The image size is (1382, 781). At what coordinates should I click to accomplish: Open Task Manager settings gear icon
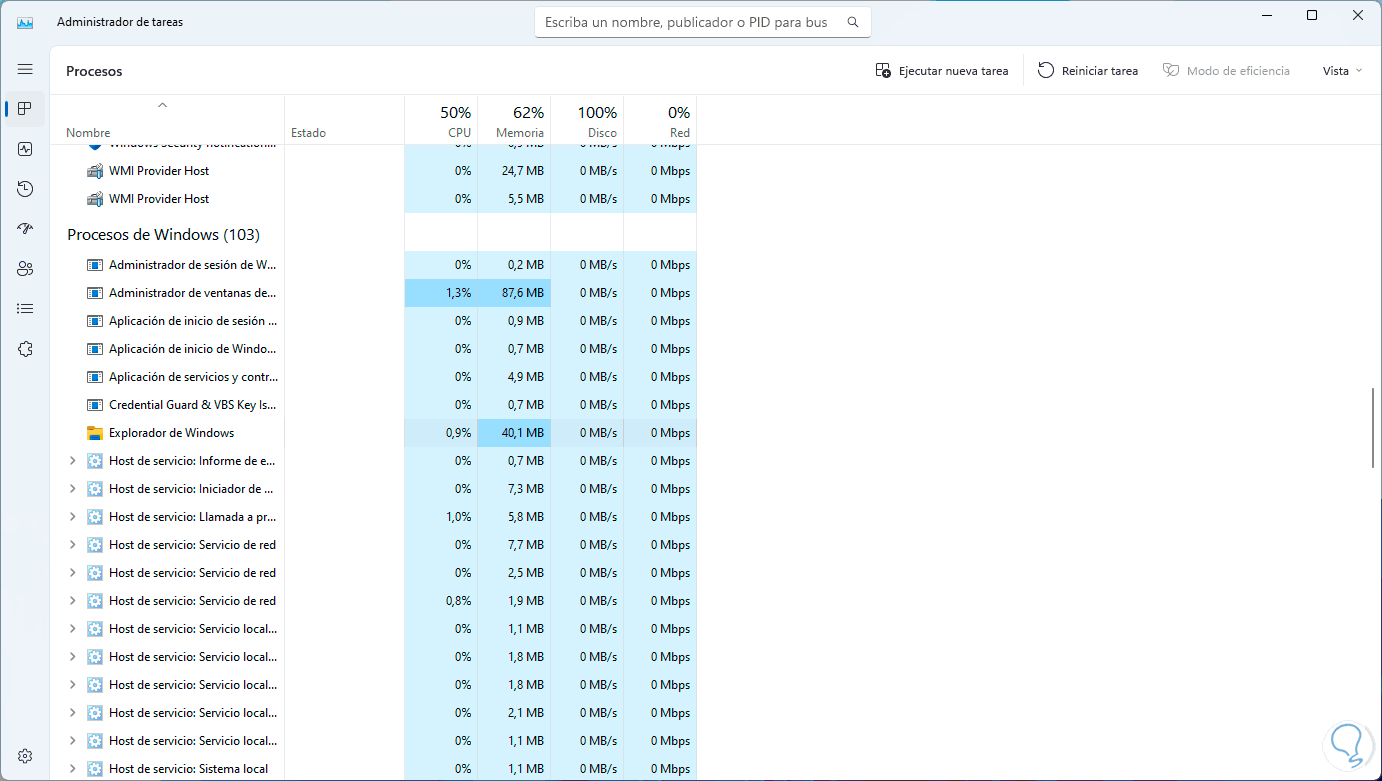pyautogui.click(x=25, y=756)
